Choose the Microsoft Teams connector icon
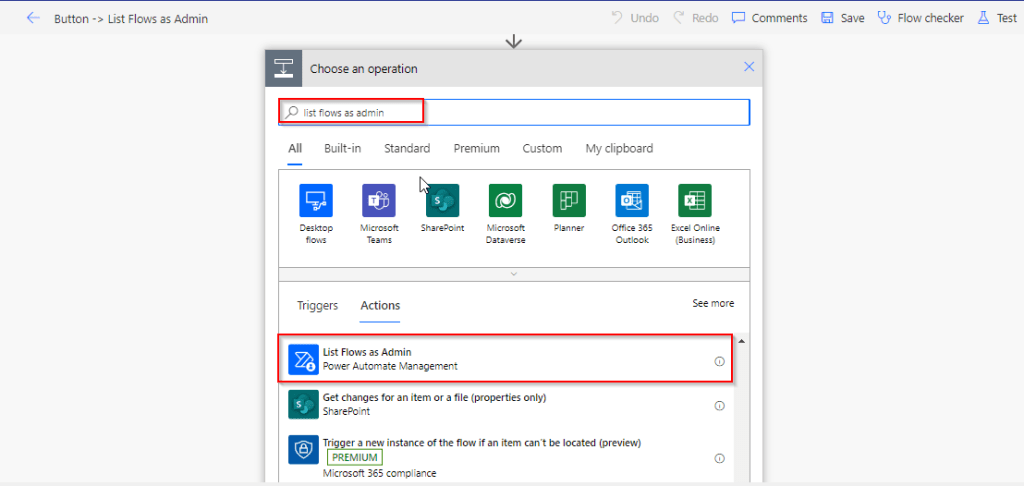This screenshot has width=1024, height=486. tap(379, 201)
